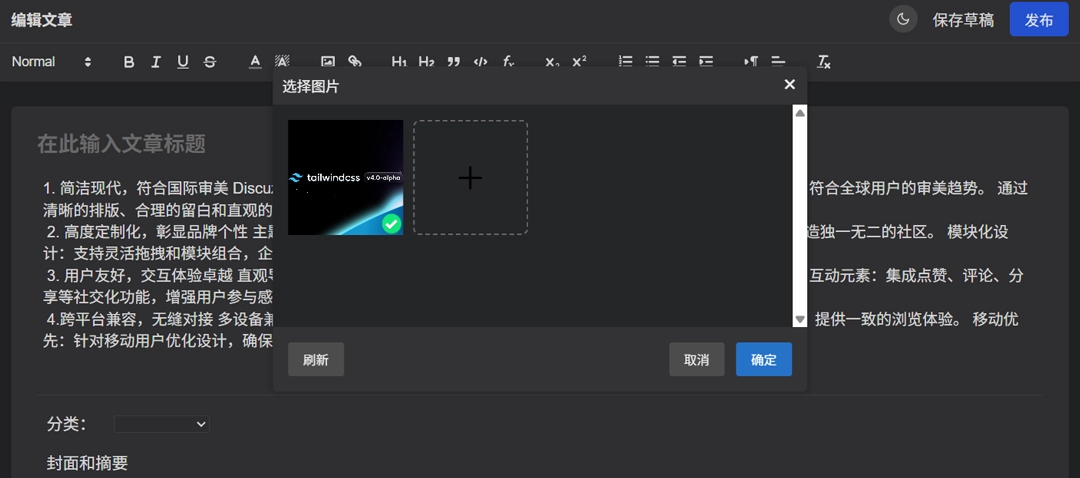Viewport: 1080px width, 478px height.
Task: Insert a blockquote
Action: tap(453, 62)
